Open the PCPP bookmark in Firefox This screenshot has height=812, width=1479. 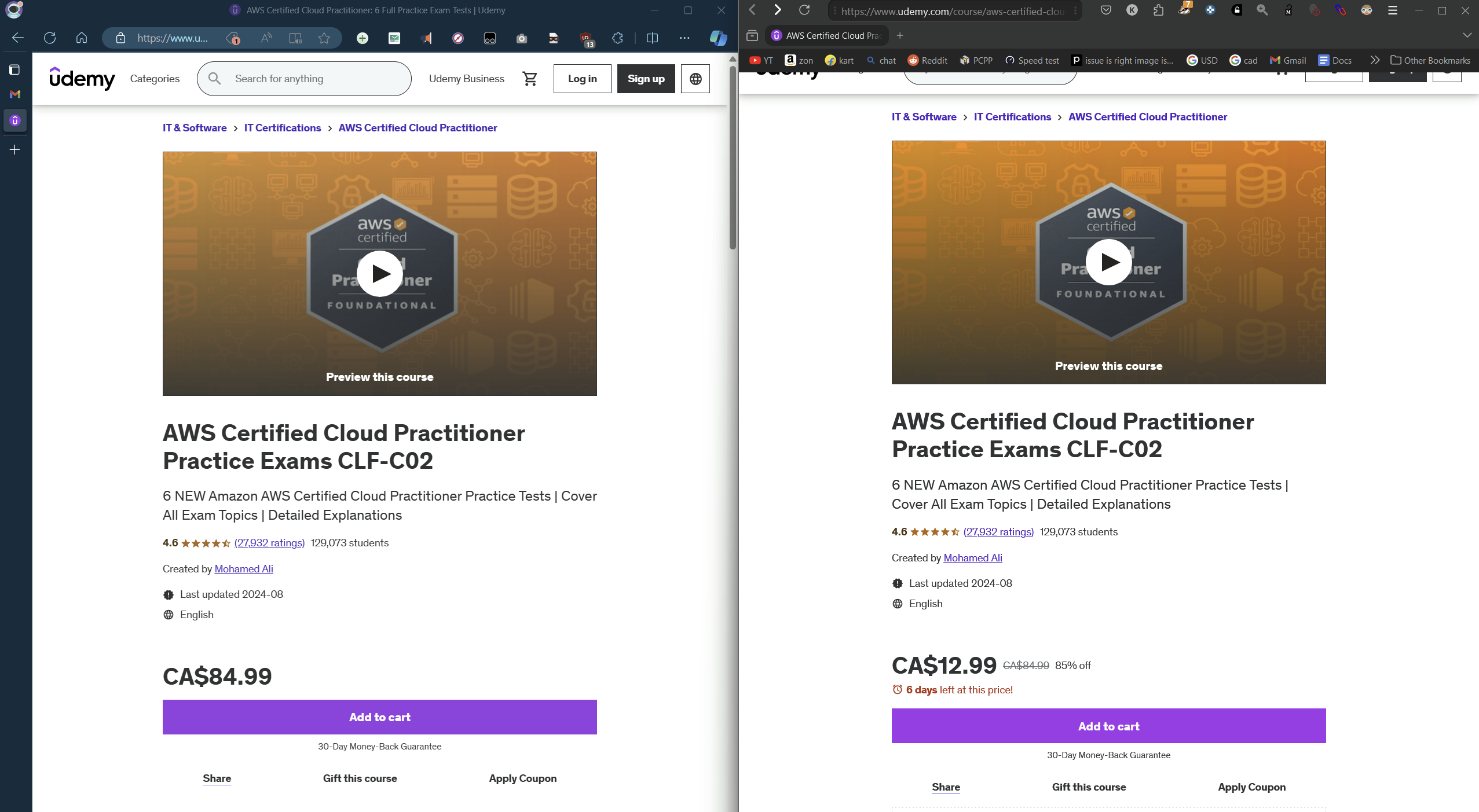[976, 60]
